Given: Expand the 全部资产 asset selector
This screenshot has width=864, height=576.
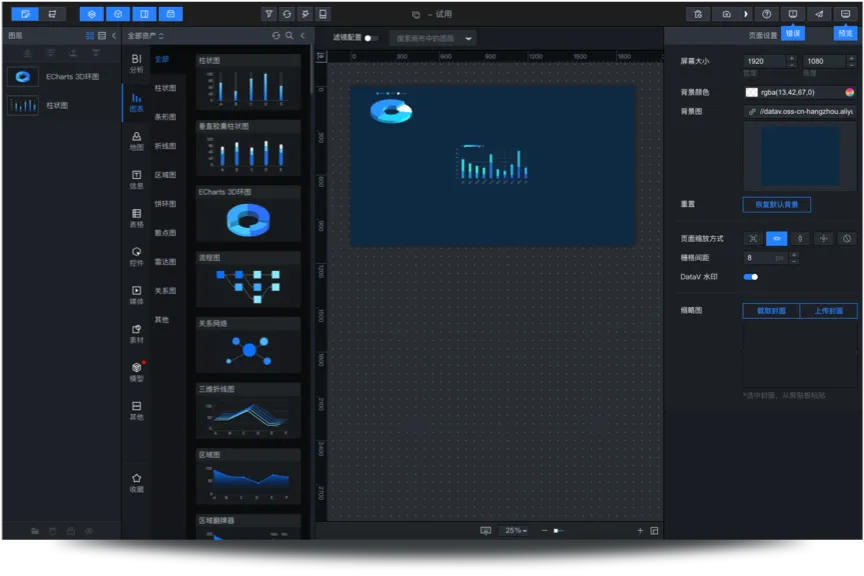Looking at the screenshot, I should pos(147,35).
